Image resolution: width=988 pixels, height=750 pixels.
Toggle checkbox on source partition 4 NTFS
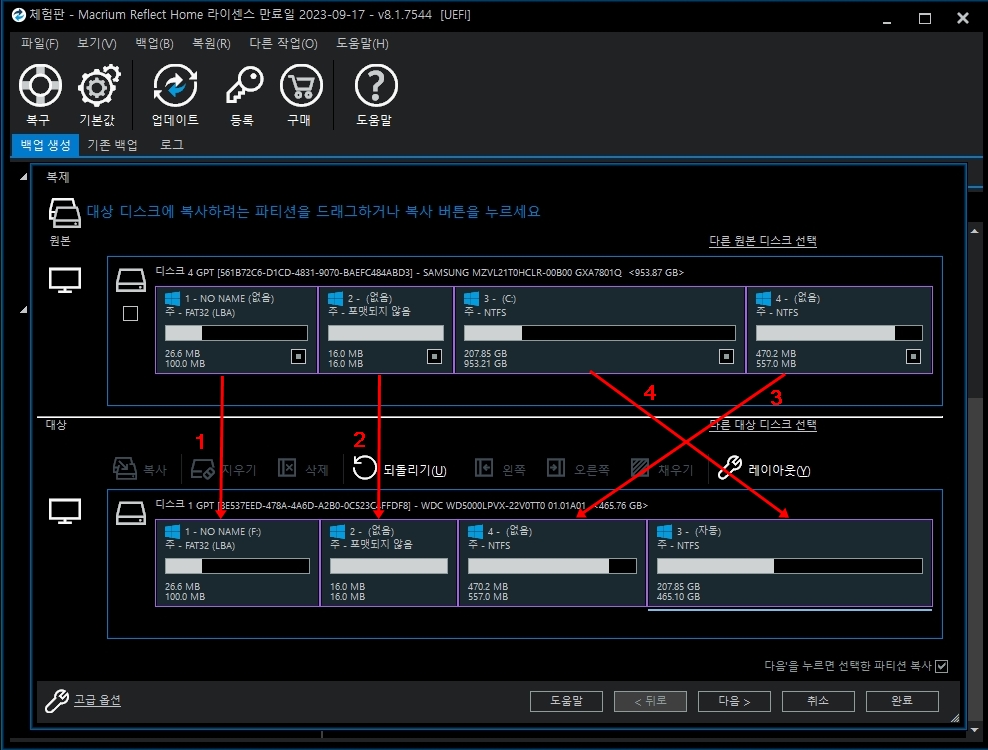click(x=913, y=357)
